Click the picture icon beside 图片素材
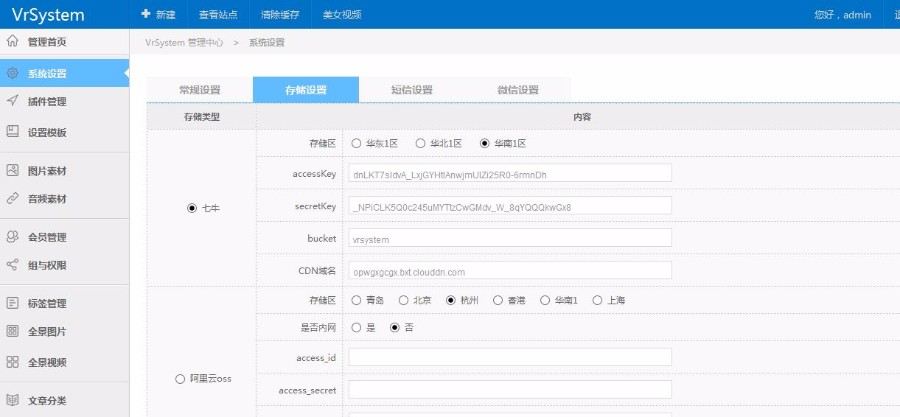Image resolution: width=900 pixels, height=417 pixels. coord(12,170)
